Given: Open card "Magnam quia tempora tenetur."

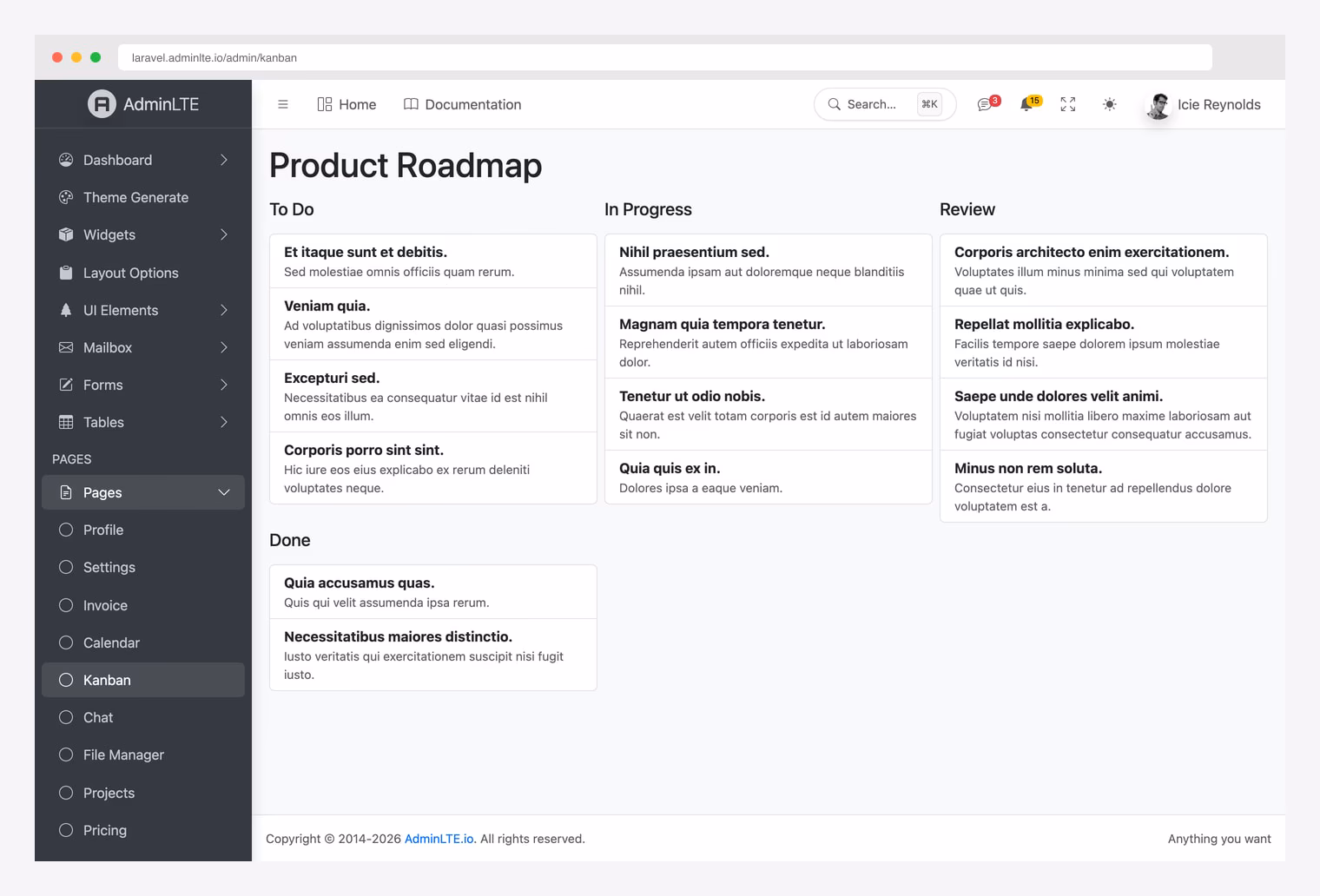Looking at the screenshot, I should click(769, 342).
